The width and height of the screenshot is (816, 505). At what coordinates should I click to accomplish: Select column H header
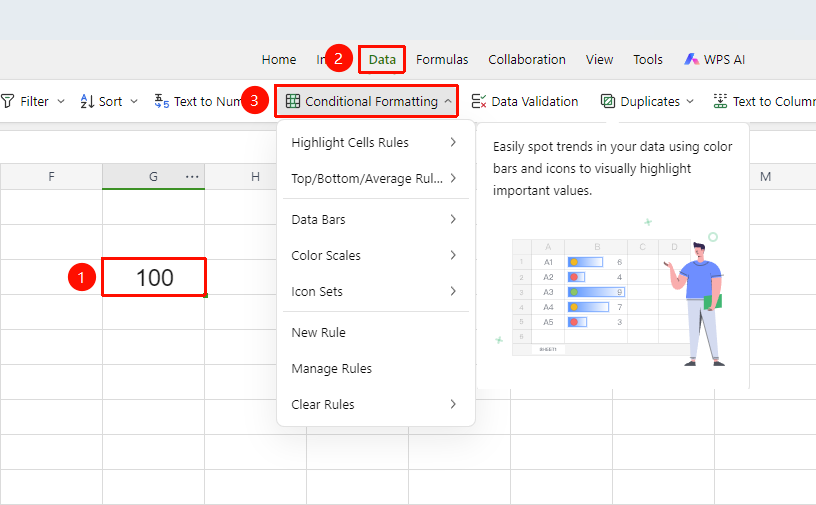[255, 177]
